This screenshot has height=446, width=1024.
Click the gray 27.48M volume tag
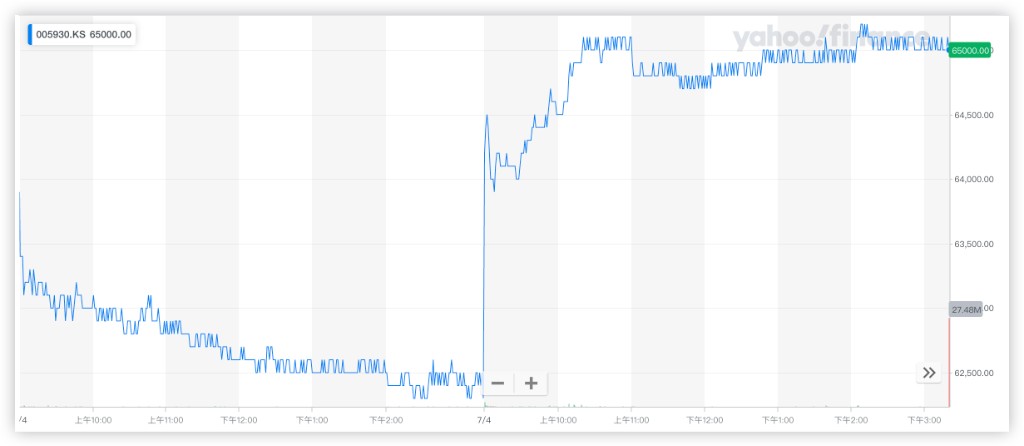pyautogui.click(x=966, y=309)
